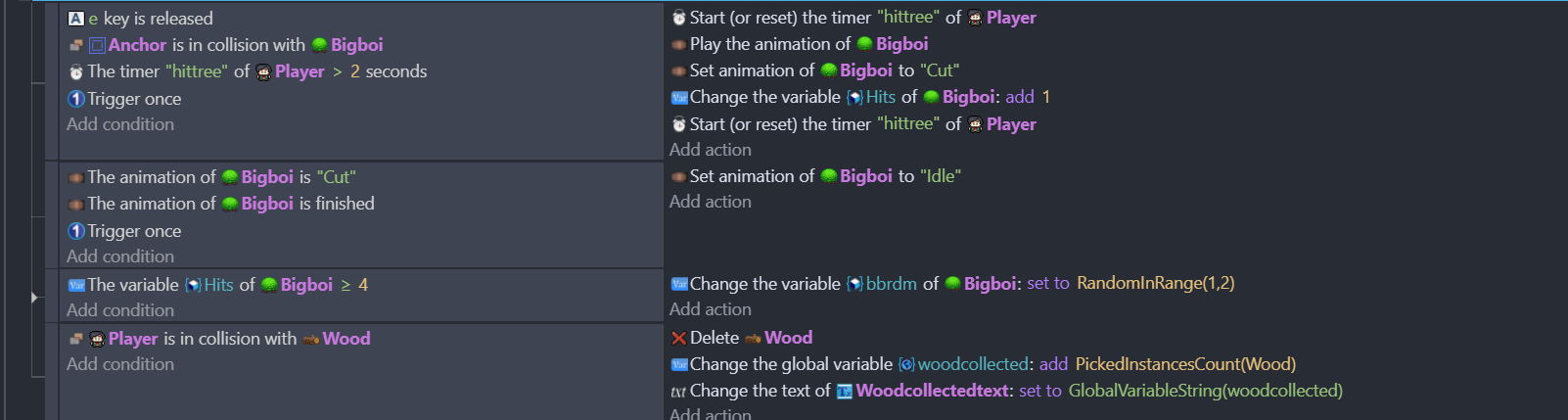This screenshot has height=420, width=1568.
Task: Click the first Trigger once icon
Action: pyautogui.click(x=75, y=99)
